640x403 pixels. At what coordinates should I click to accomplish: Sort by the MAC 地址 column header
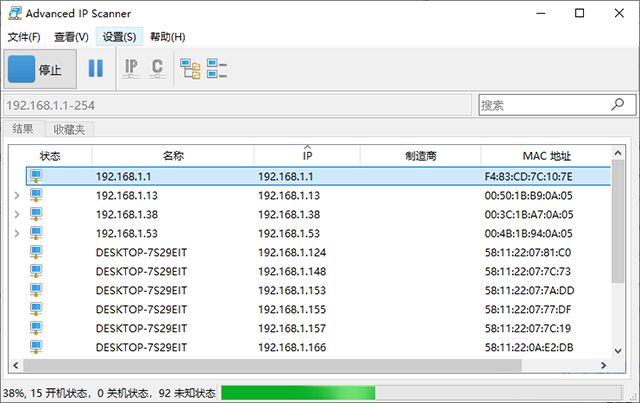(x=546, y=156)
